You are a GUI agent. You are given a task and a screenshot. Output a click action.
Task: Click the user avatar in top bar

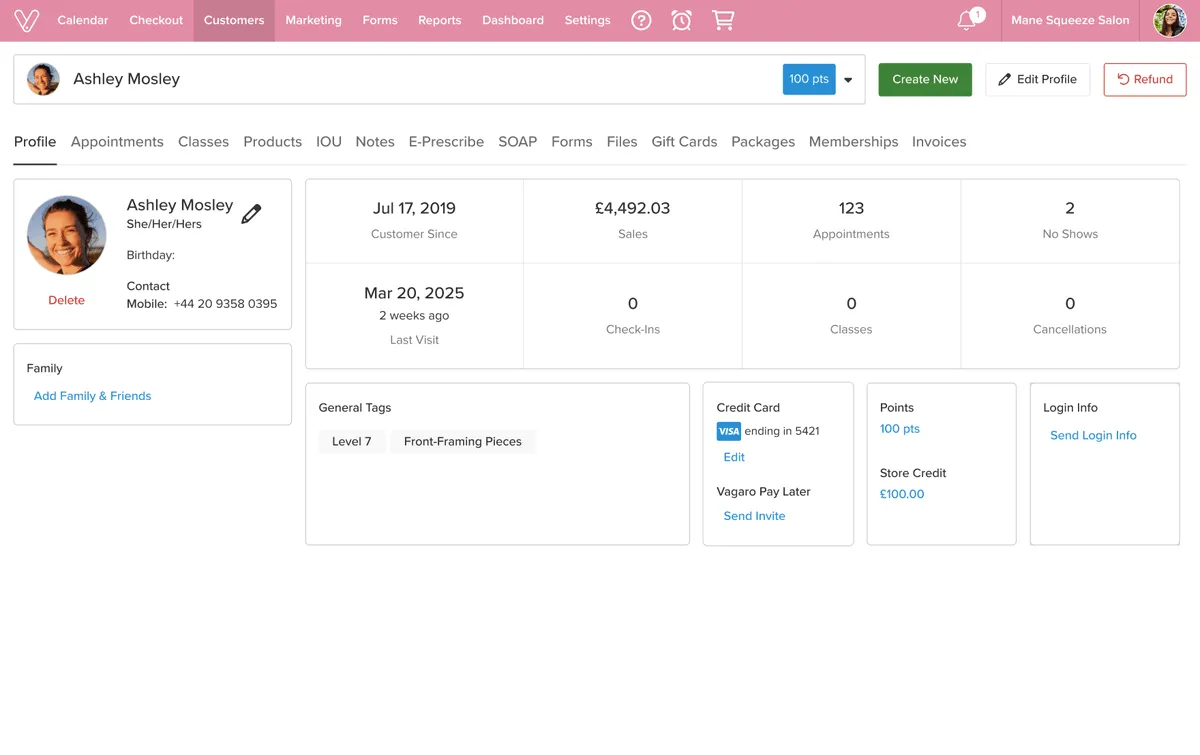[x=1170, y=20]
